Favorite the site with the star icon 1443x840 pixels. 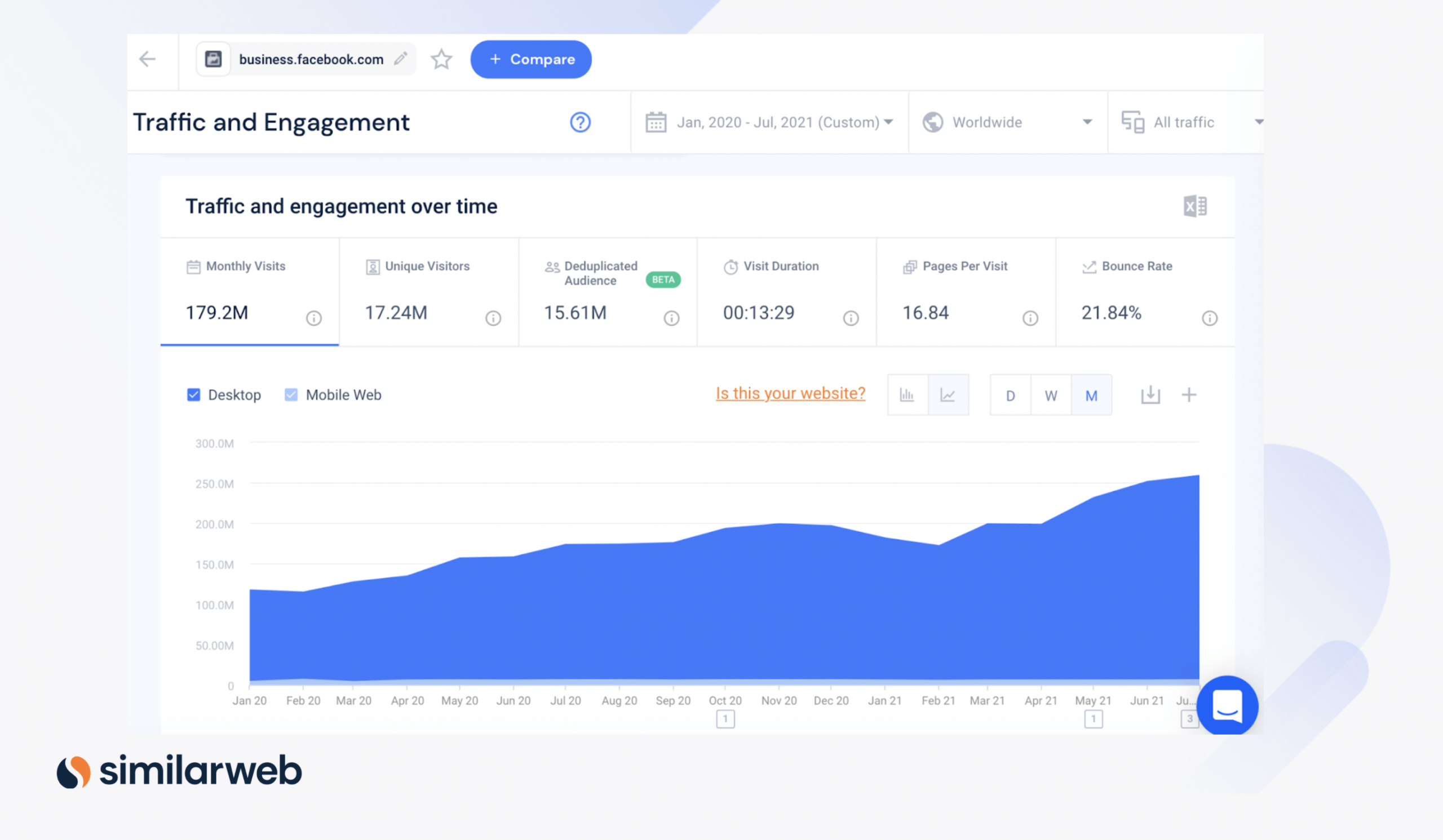(441, 59)
